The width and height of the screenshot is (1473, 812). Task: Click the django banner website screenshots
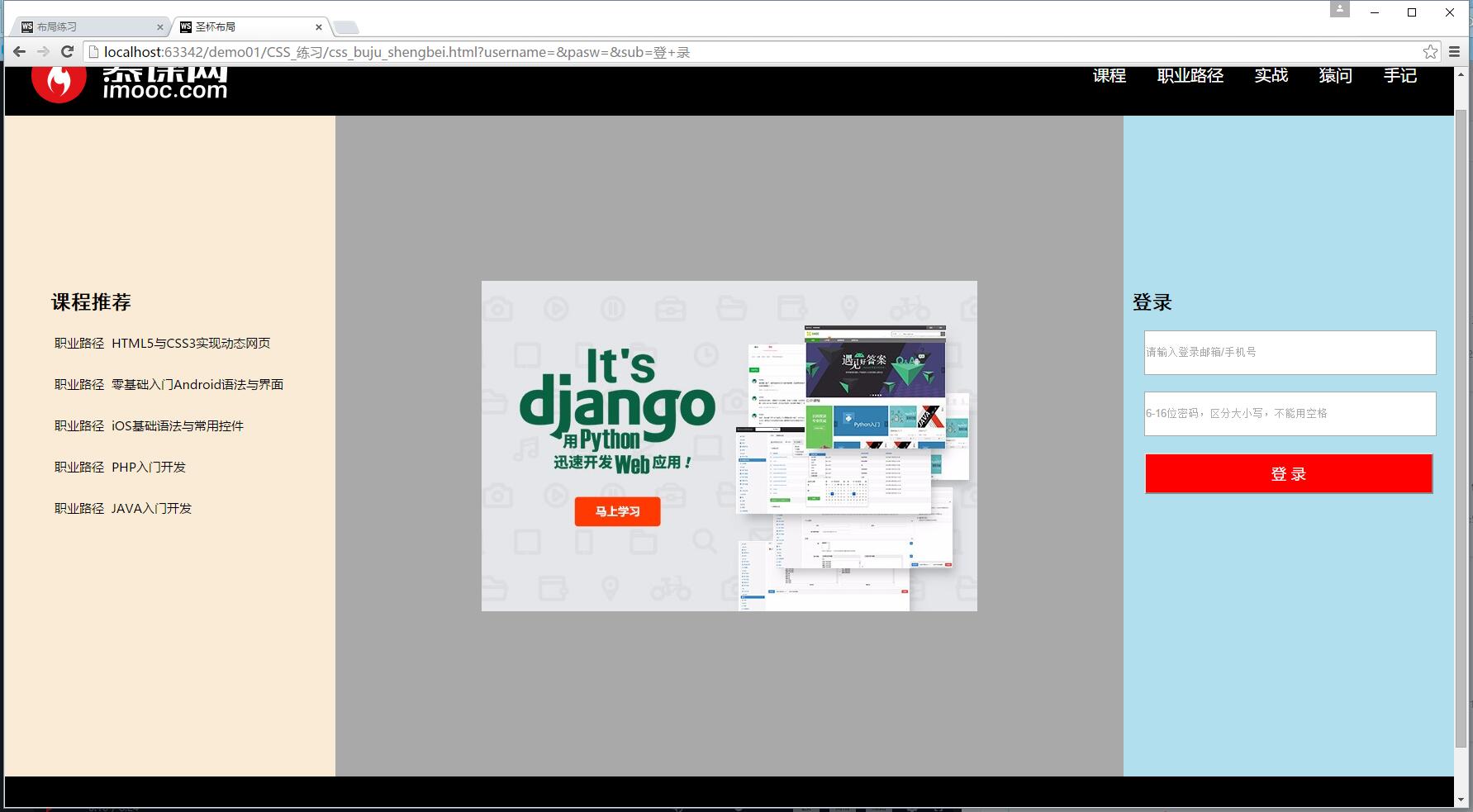point(851,468)
